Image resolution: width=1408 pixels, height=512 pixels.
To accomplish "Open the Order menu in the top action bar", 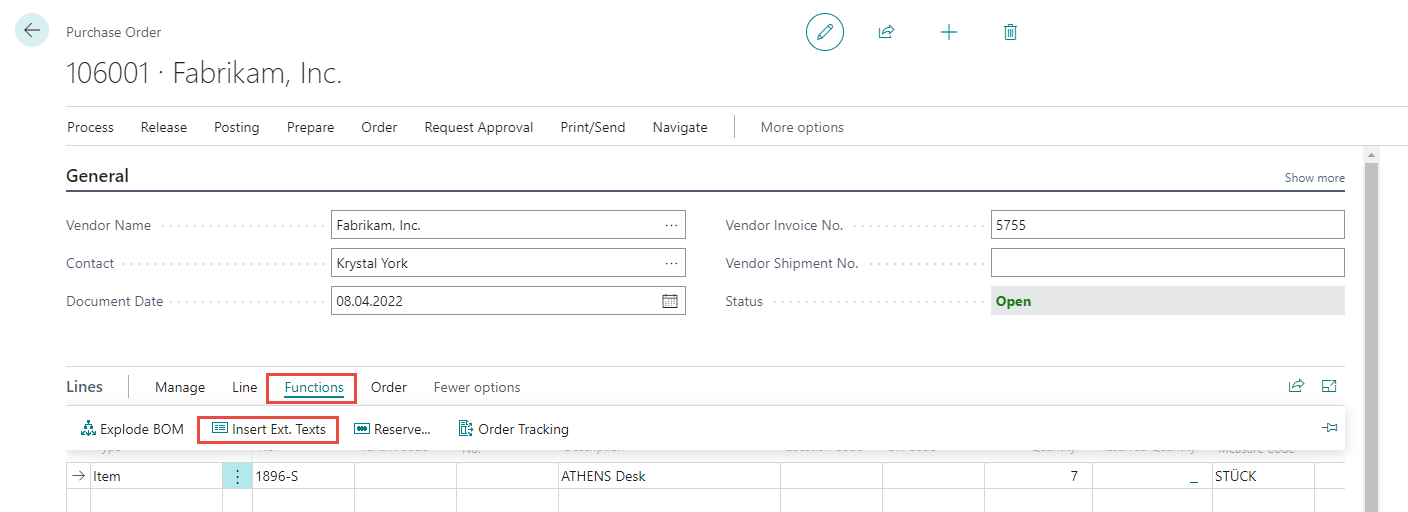I will [x=379, y=127].
